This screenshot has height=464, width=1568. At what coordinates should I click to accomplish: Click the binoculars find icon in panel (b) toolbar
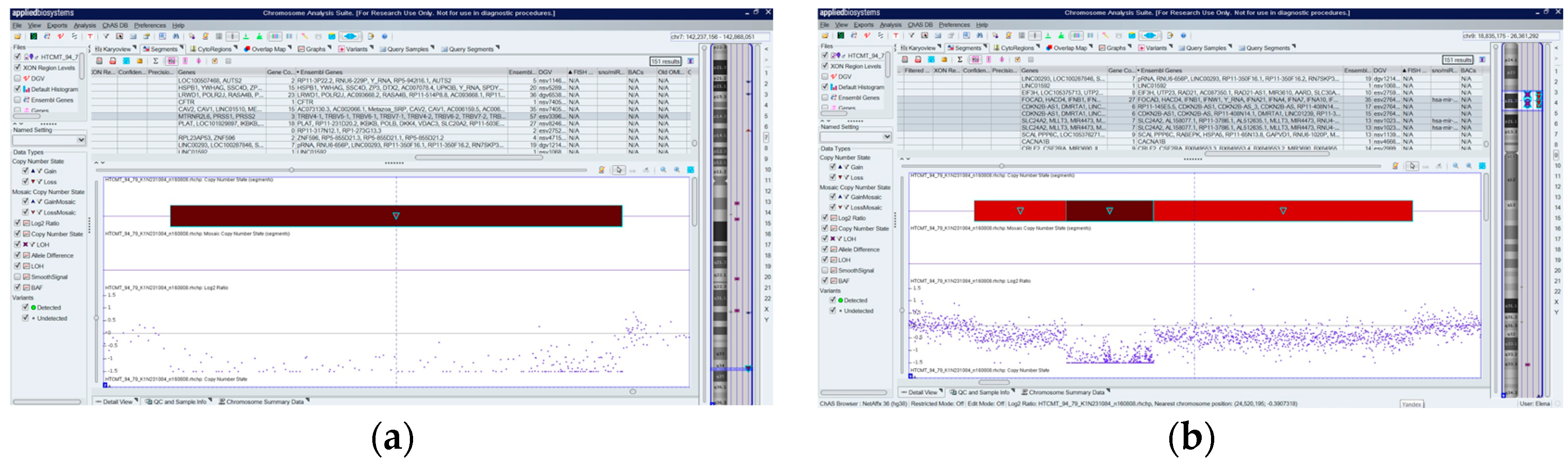coord(979,35)
